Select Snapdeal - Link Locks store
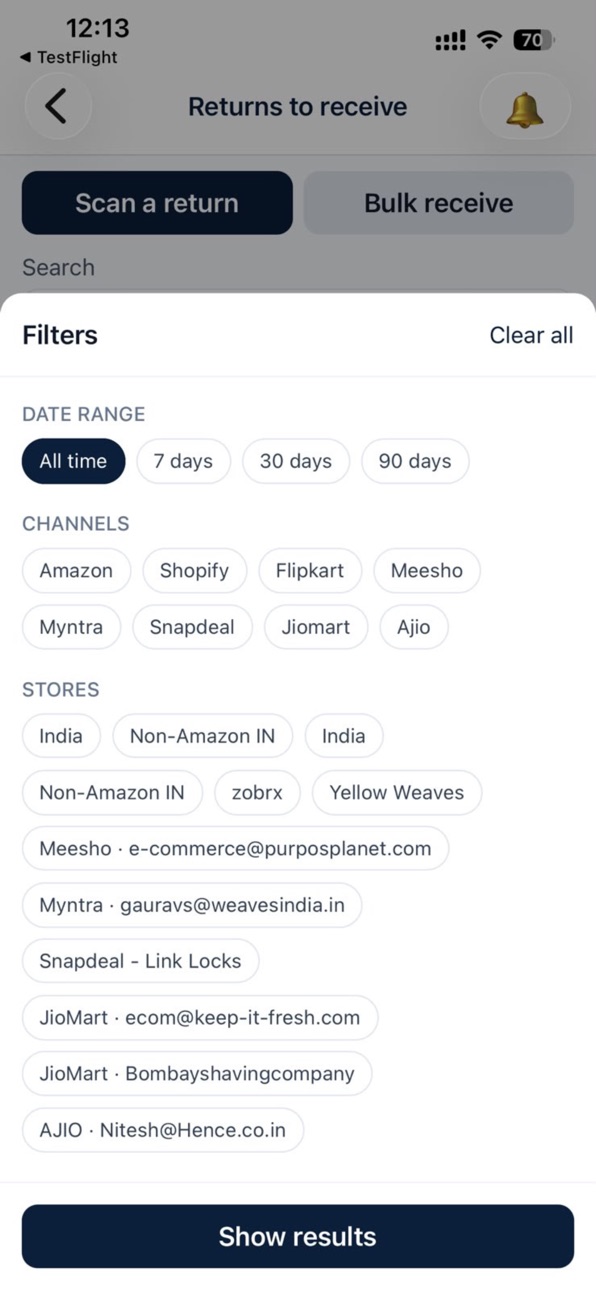 coord(140,961)
